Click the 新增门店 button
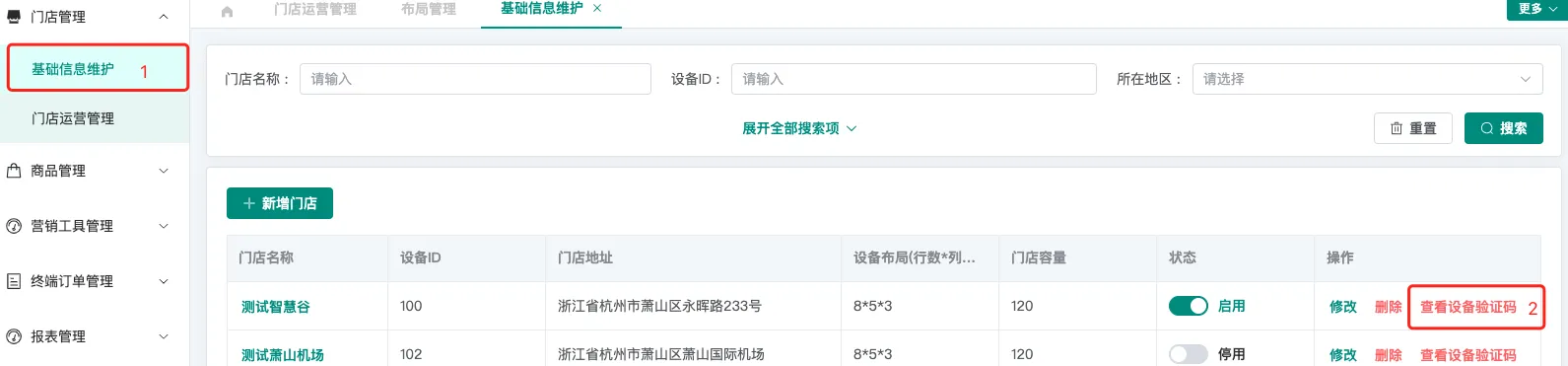This screenshot has height=366, width=1568. (280, 203)
